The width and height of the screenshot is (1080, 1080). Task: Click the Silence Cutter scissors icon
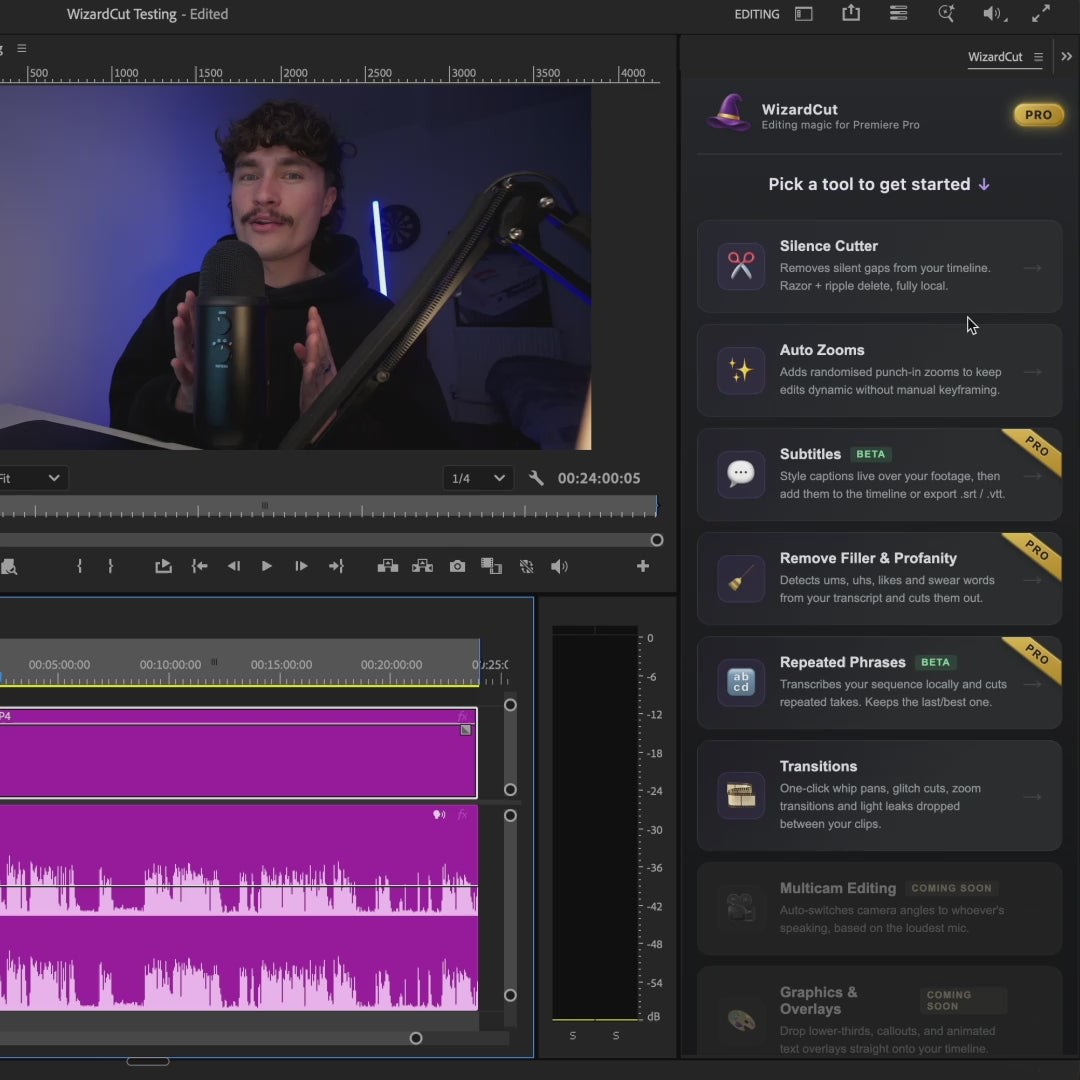pos(740,266)
